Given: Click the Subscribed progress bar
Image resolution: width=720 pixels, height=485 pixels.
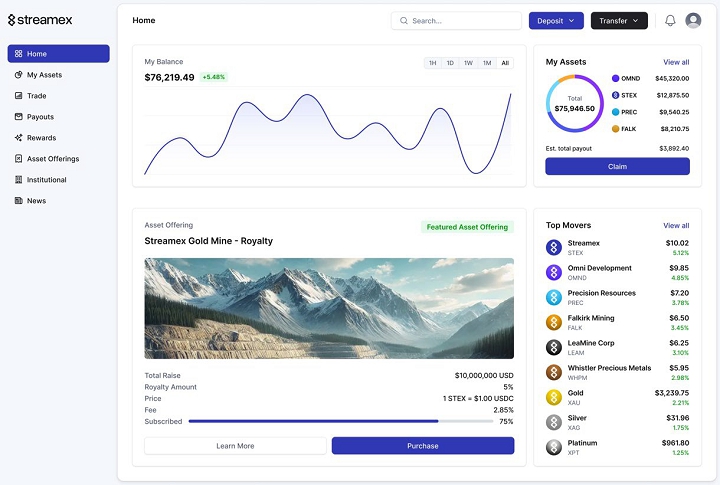Looking at the screenshot, I should 340,422.
